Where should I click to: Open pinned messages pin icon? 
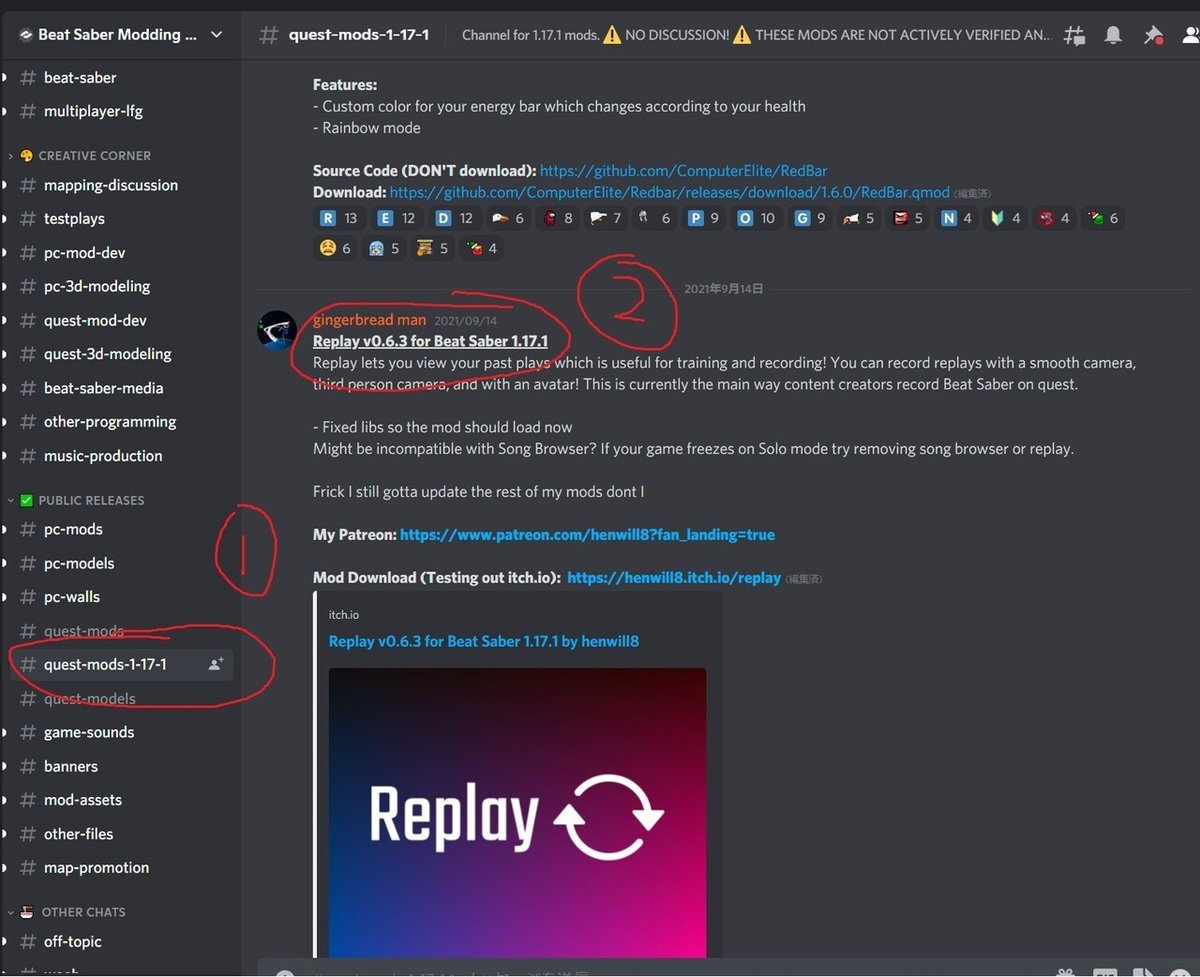[1153, 35]
